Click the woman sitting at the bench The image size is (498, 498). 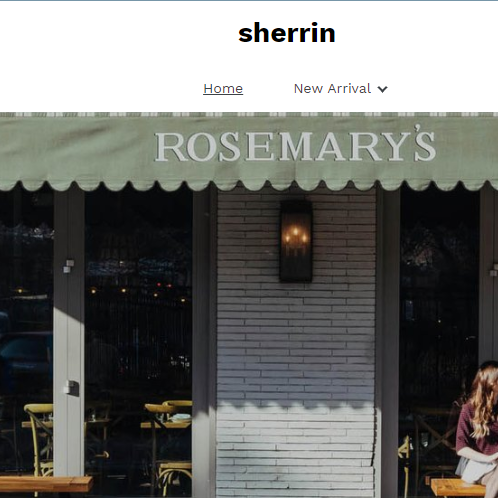click(x=479, y=427)
